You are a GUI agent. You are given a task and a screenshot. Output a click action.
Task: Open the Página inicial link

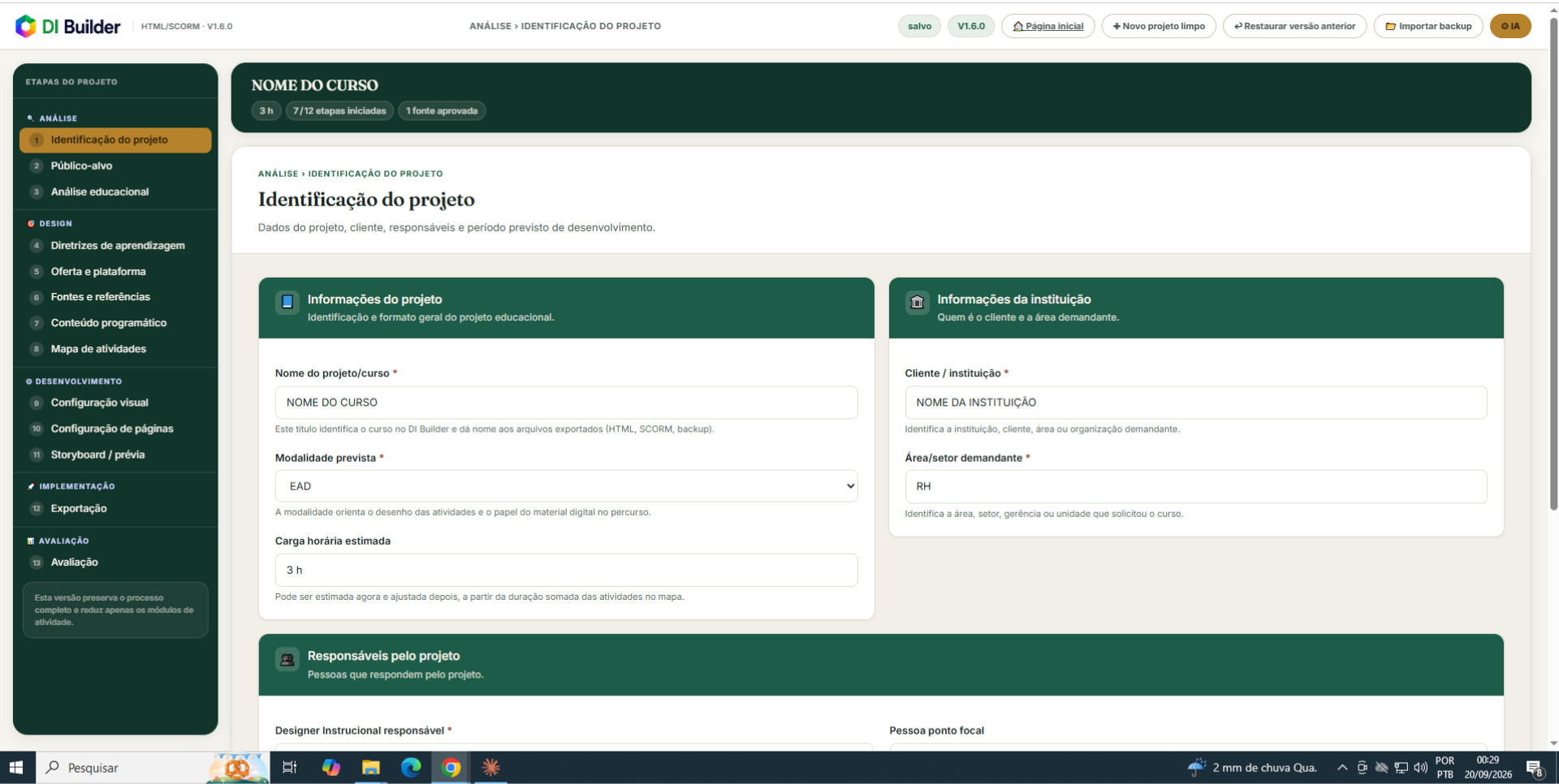click(1048, 26)
